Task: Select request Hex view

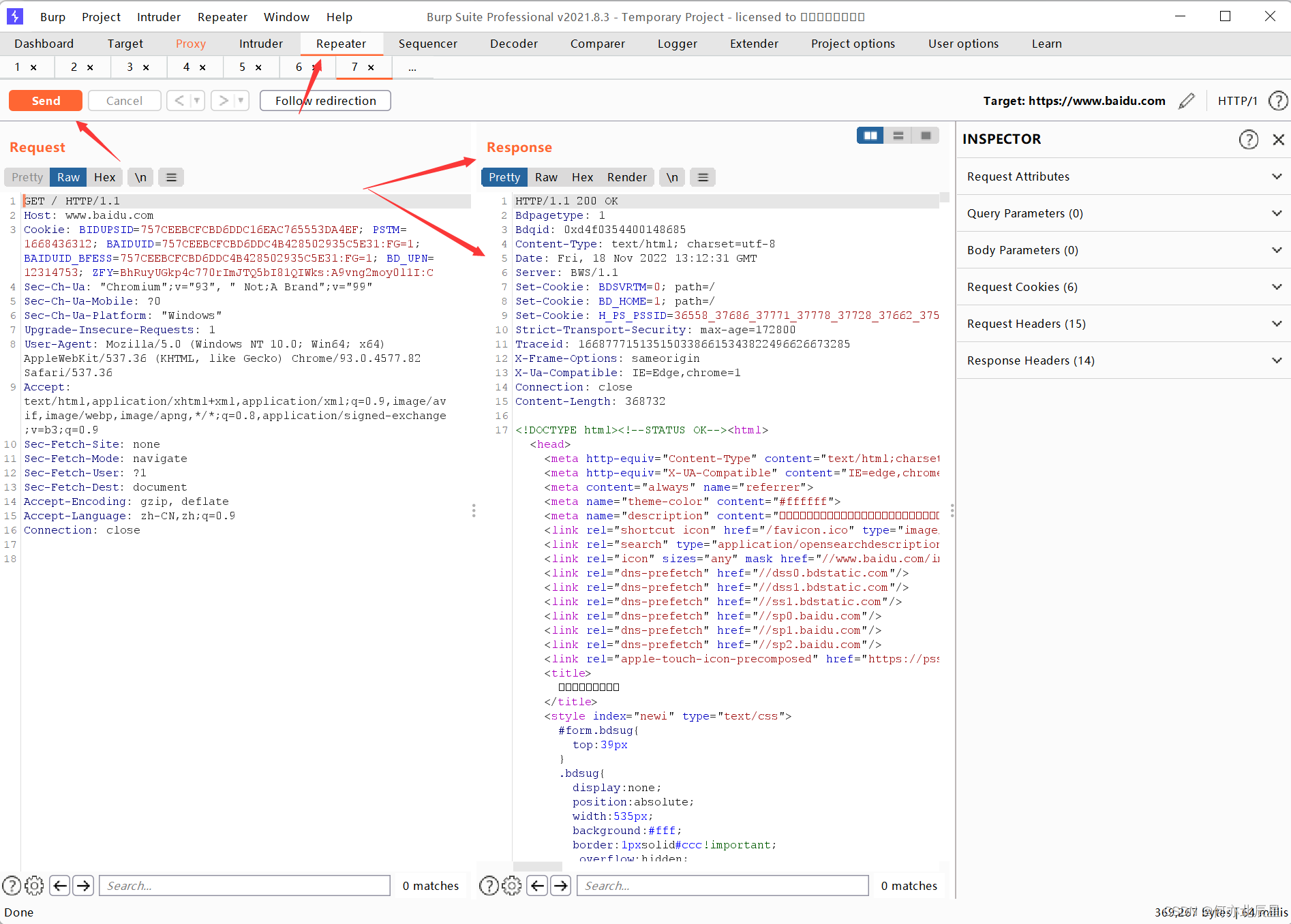Action: (x=105, y=177)
